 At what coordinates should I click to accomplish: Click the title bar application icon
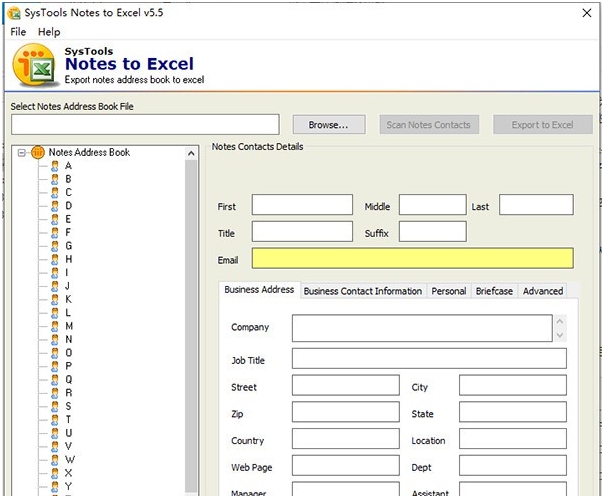14,13
